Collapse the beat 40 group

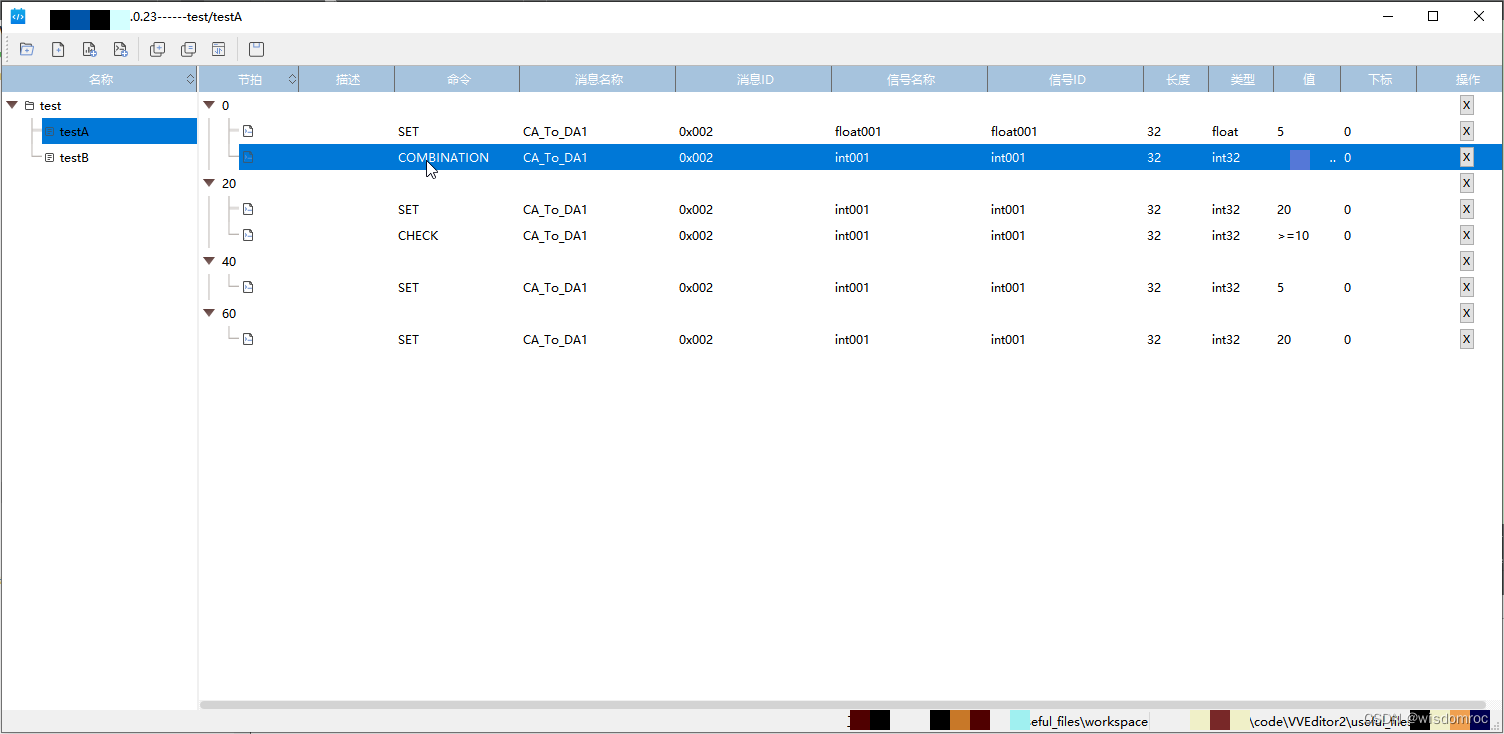point(209,261)
